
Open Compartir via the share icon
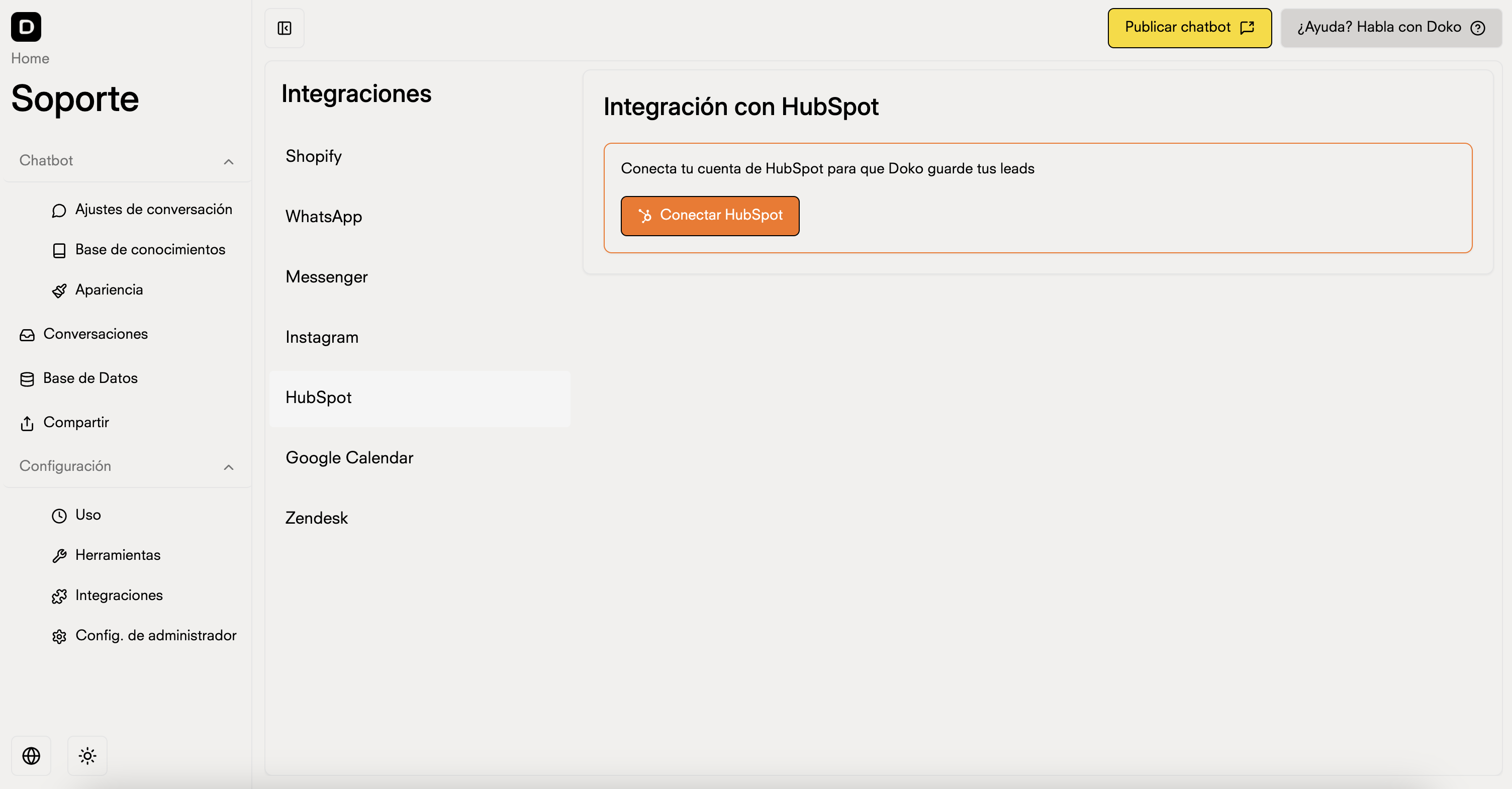27,423
